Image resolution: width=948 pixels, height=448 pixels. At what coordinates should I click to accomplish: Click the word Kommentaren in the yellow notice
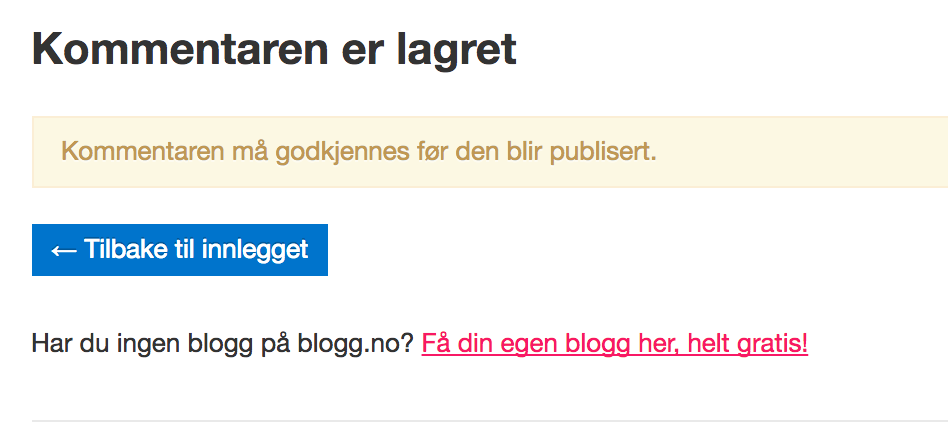pyautogui.click(x=143, y=152)
